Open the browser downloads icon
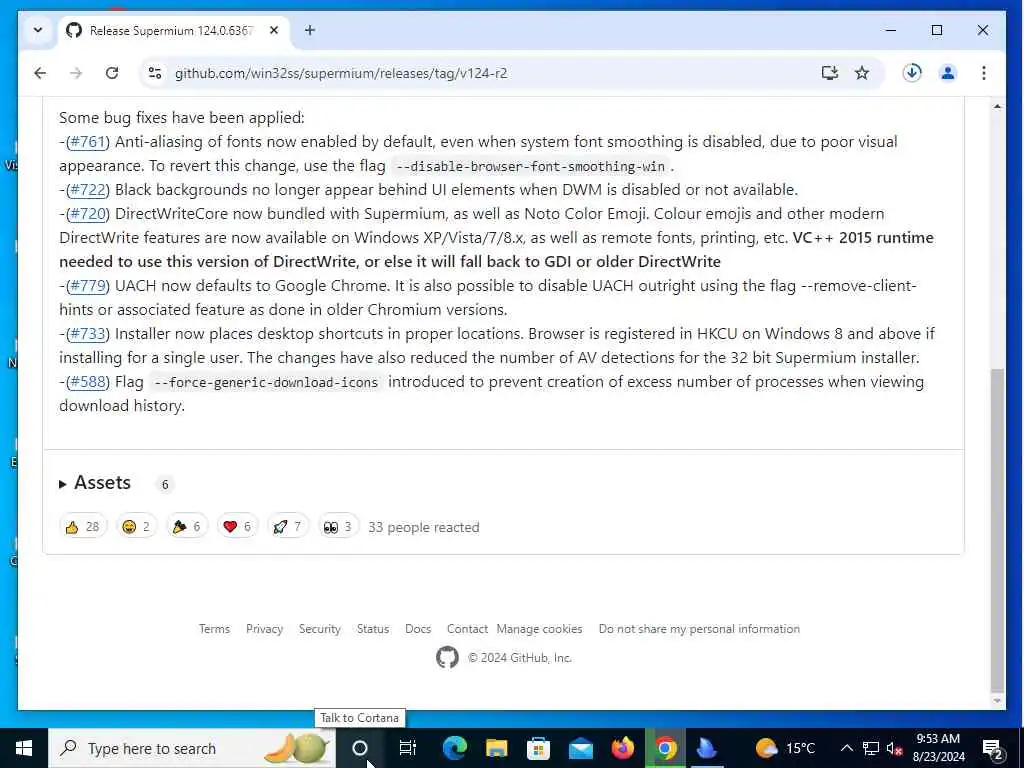1024x768 pixels. [912, 73]
